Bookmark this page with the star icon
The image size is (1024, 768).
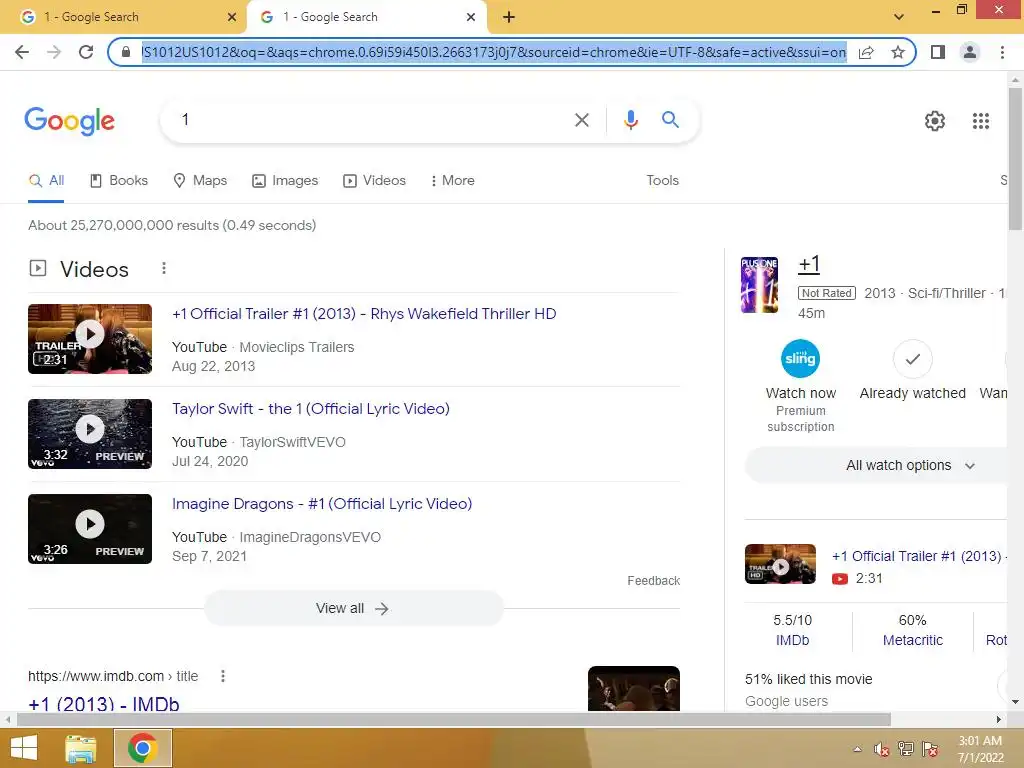[898, 52]
